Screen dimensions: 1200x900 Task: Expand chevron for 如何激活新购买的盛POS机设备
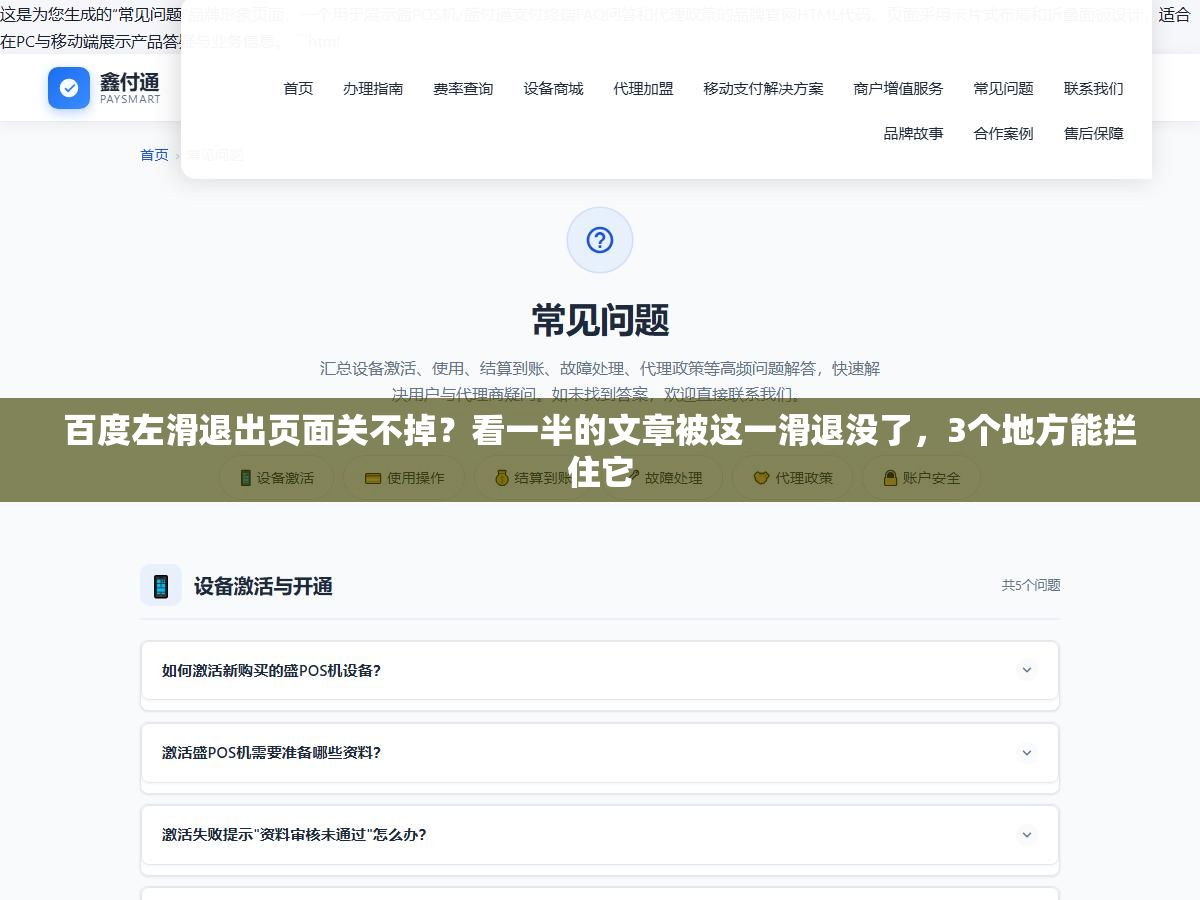tap(1026, 670)
